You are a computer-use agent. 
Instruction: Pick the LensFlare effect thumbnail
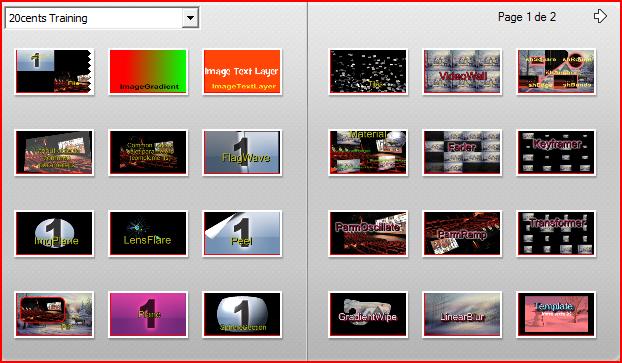tap(148, 234)
